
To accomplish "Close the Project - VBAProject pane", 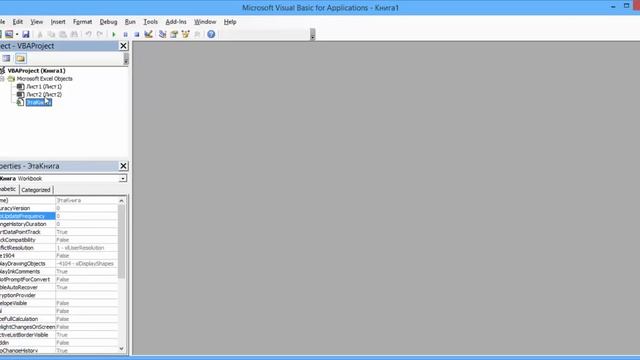I will [x=123, y=46].
